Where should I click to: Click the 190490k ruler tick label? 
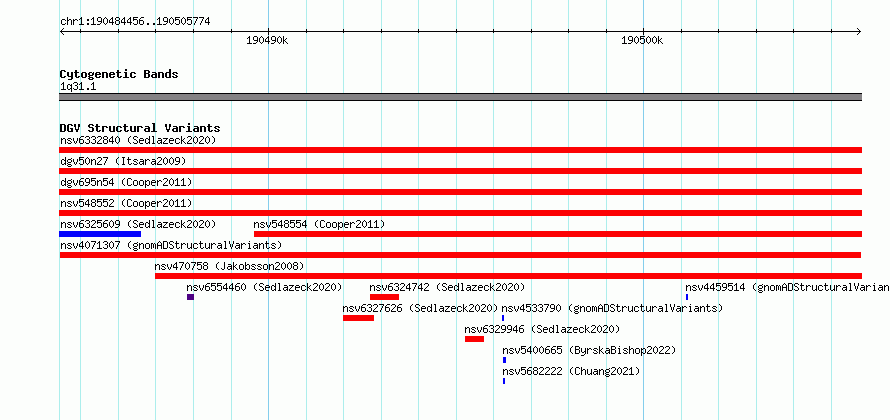pyautogui.click(x=267, y=41)
